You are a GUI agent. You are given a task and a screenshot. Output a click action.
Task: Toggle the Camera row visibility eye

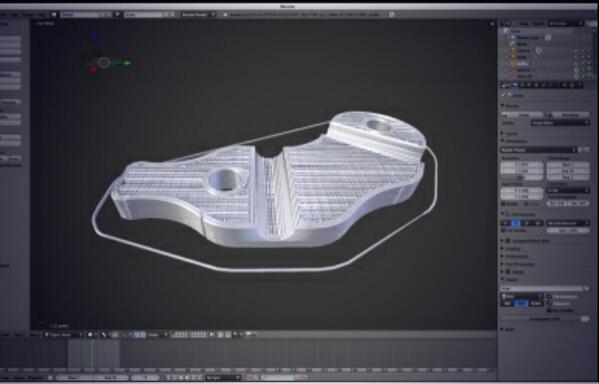(x=576, y=50)
